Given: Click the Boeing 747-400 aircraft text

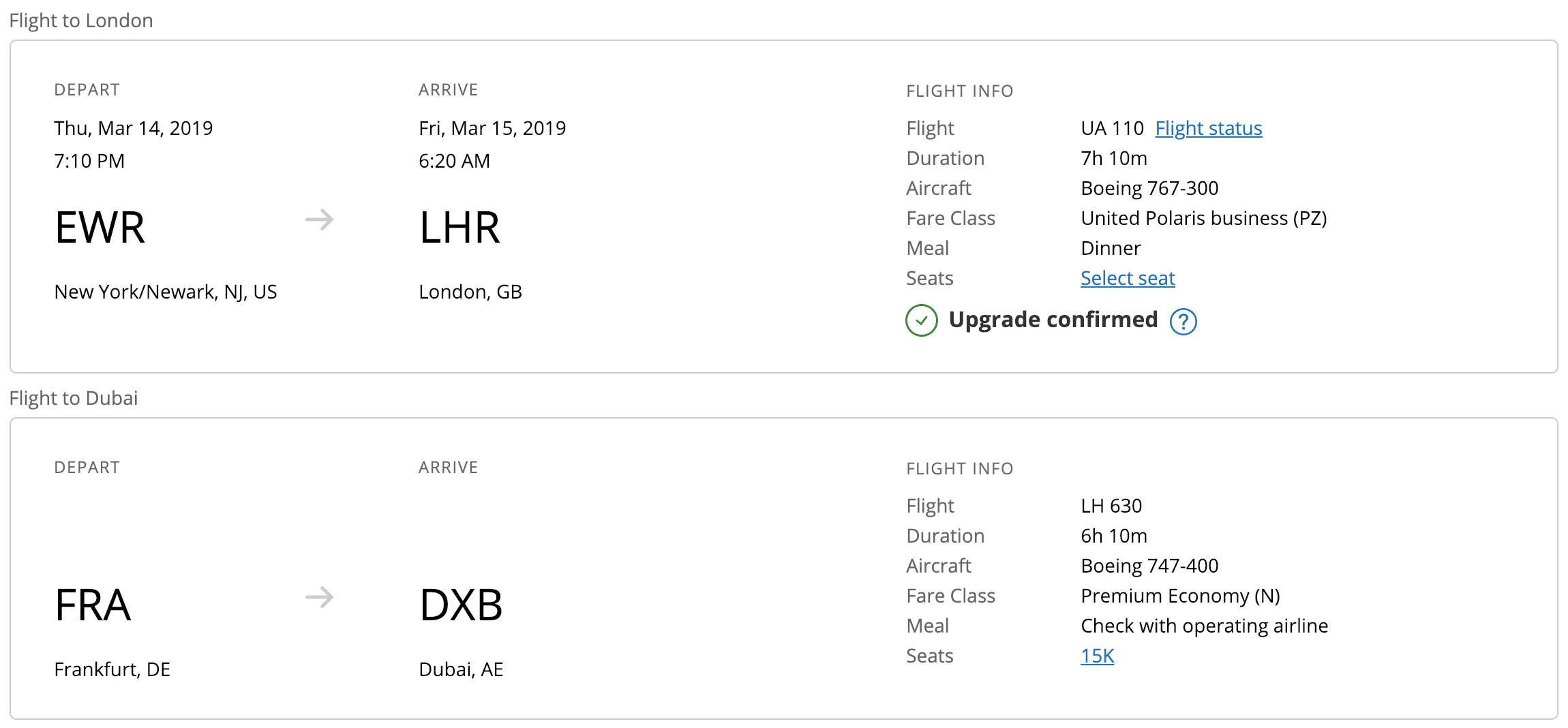Looking at the screenshot, I should (1149, 566).
